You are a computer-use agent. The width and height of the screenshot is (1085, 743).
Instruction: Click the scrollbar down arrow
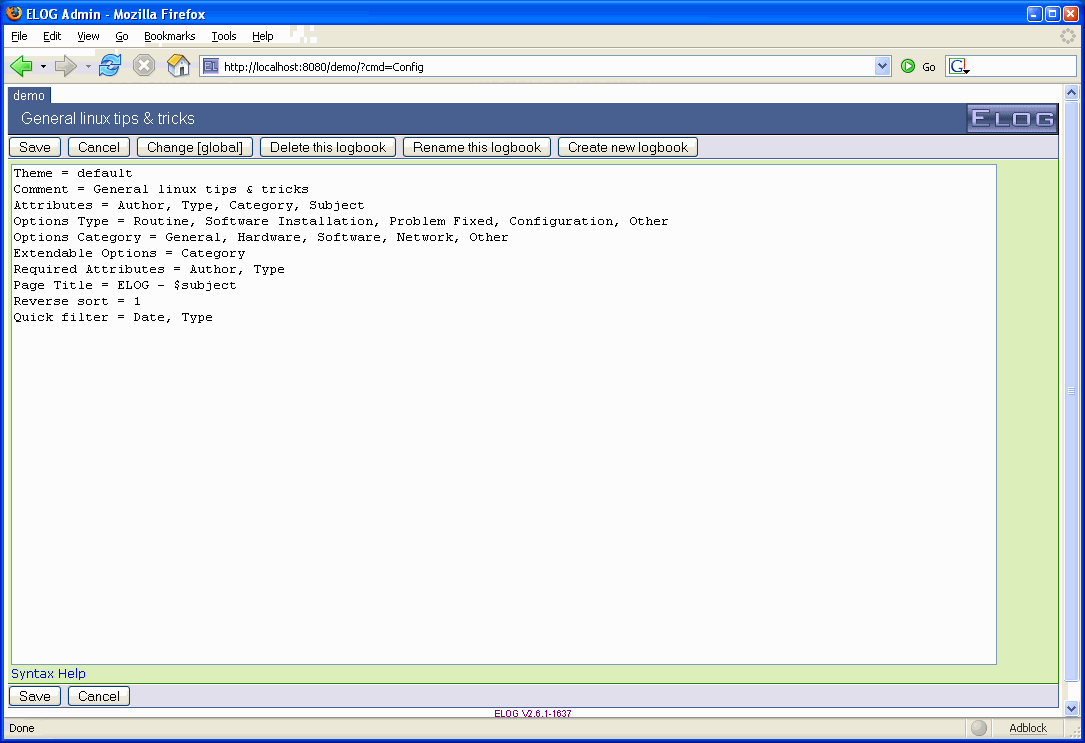click(1071, 708)
